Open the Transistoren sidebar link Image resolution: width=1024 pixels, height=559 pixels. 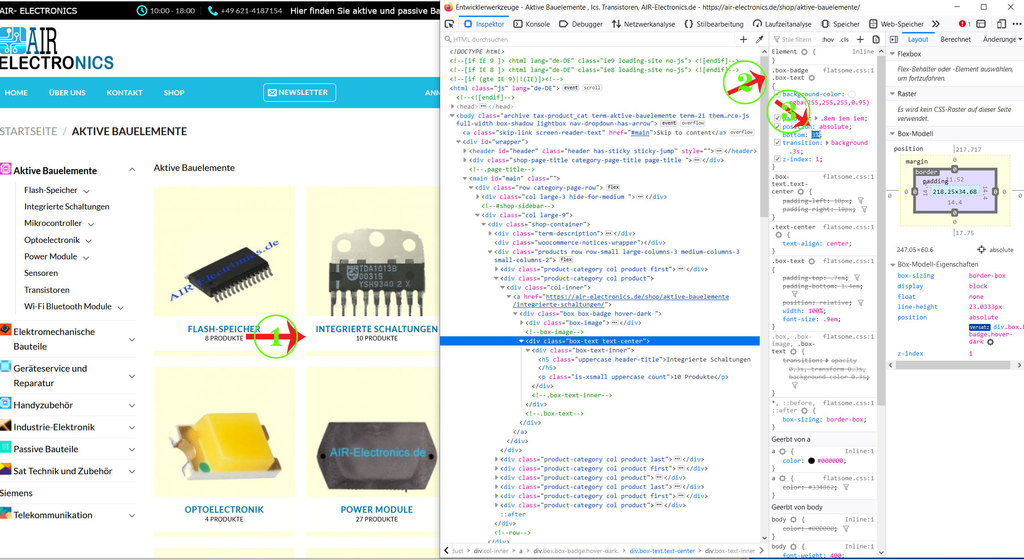(x=46, y=290)
